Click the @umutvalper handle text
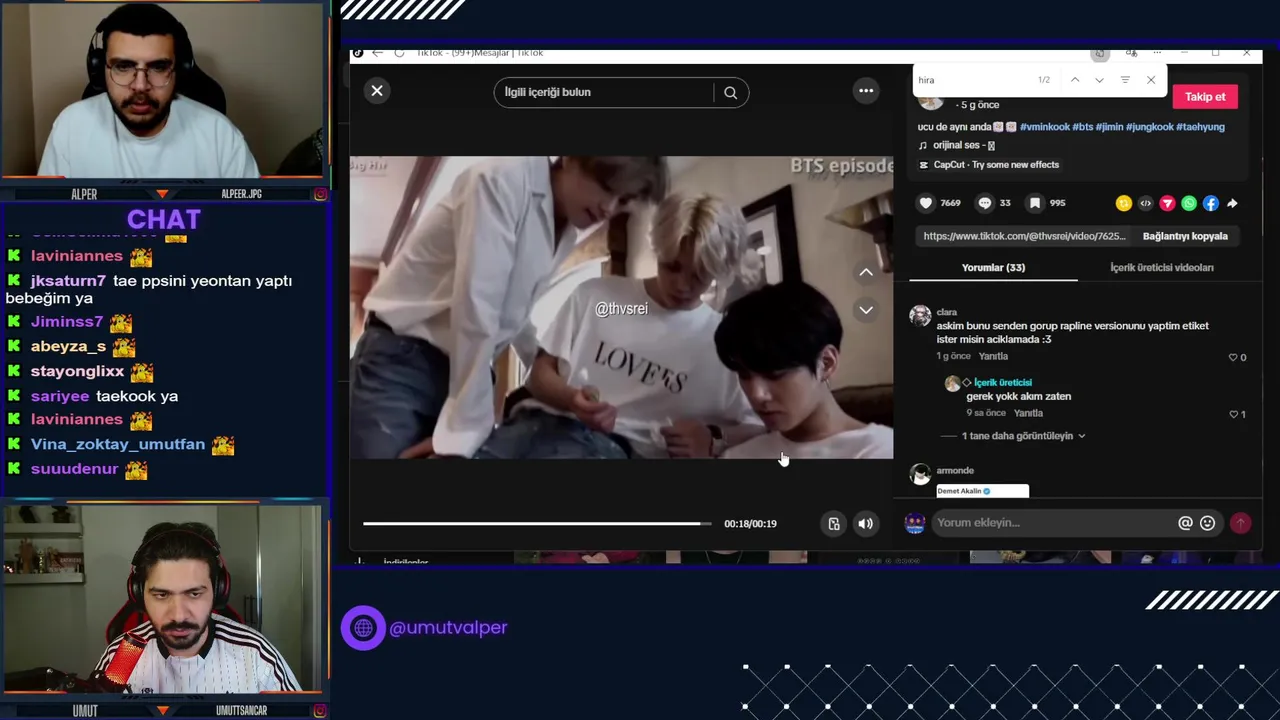Image resolution: width=1280 pixels, height=720 pixels. click(x=448, y=628)
